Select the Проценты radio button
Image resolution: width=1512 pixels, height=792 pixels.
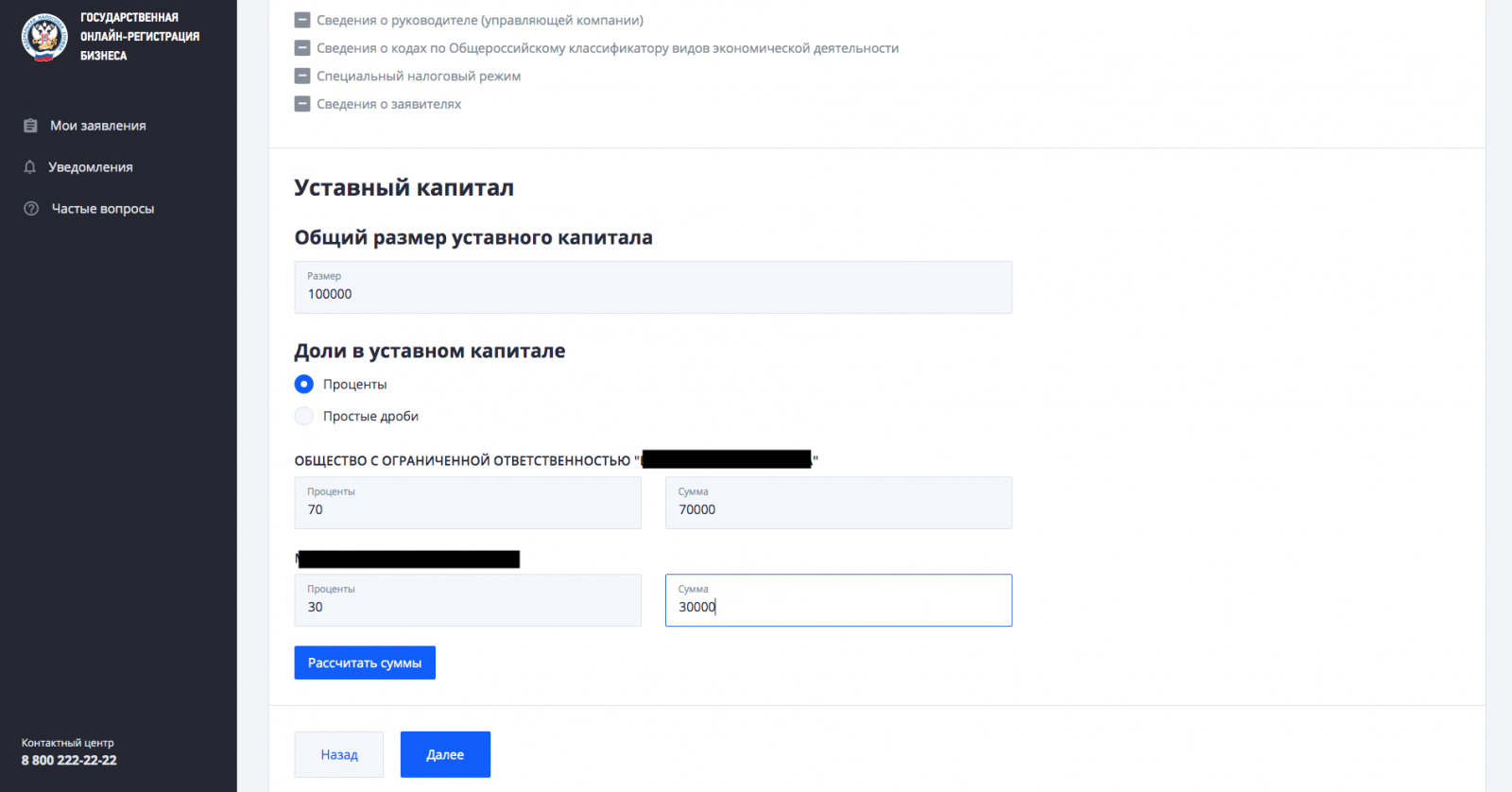[x=304, y=384]
